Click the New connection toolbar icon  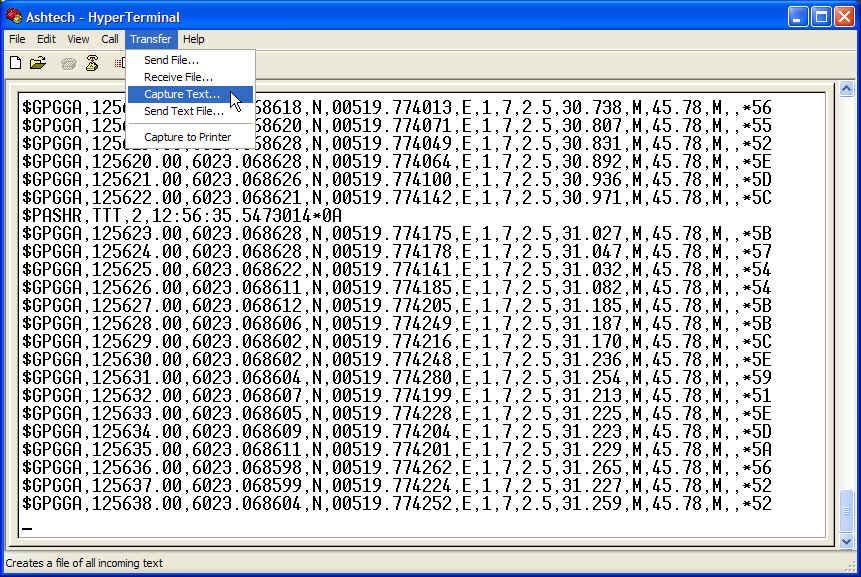click(15, 63)
